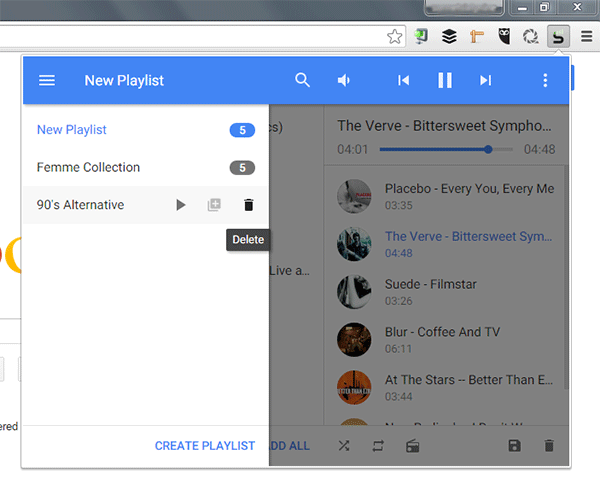Toggle the radio mode icon
This screenshot has width=600, height=484.
412,446
